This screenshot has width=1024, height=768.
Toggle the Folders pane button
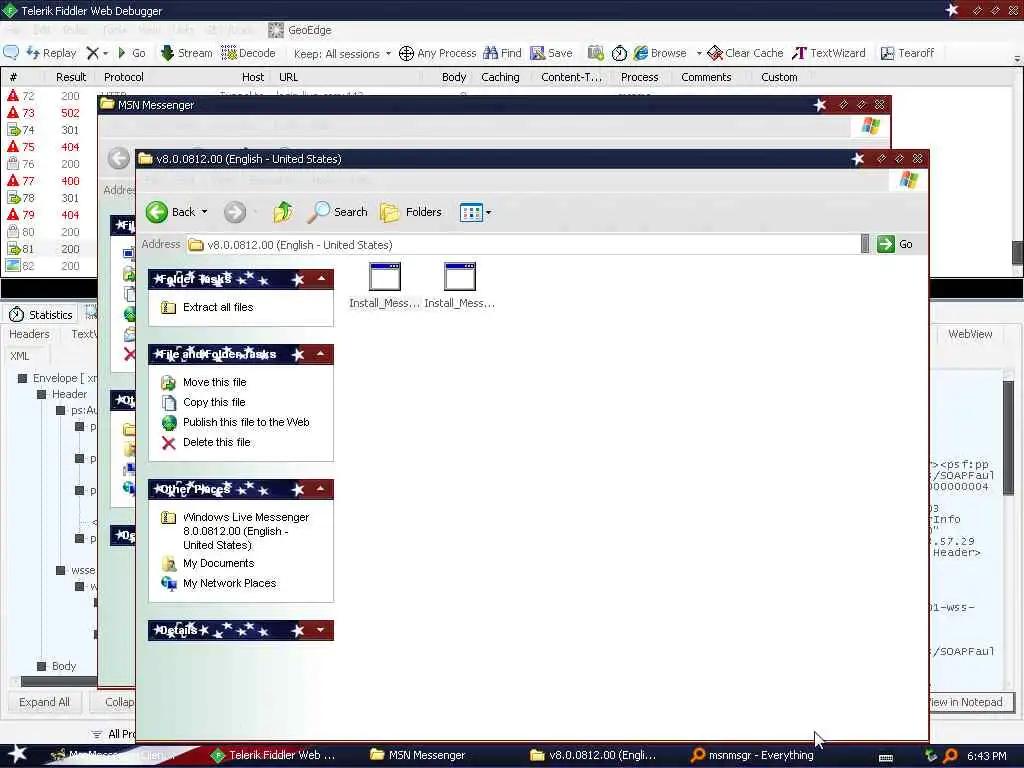coord(411,212)
